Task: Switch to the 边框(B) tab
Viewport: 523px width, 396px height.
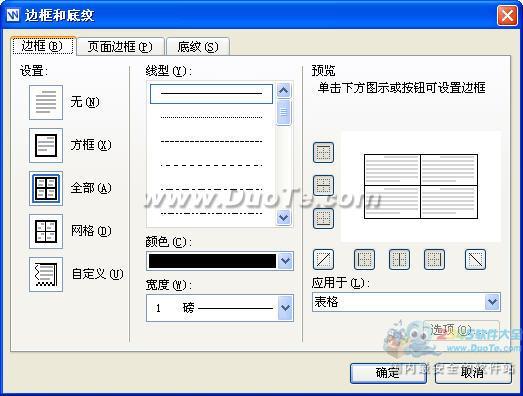Action: [43, 46]
